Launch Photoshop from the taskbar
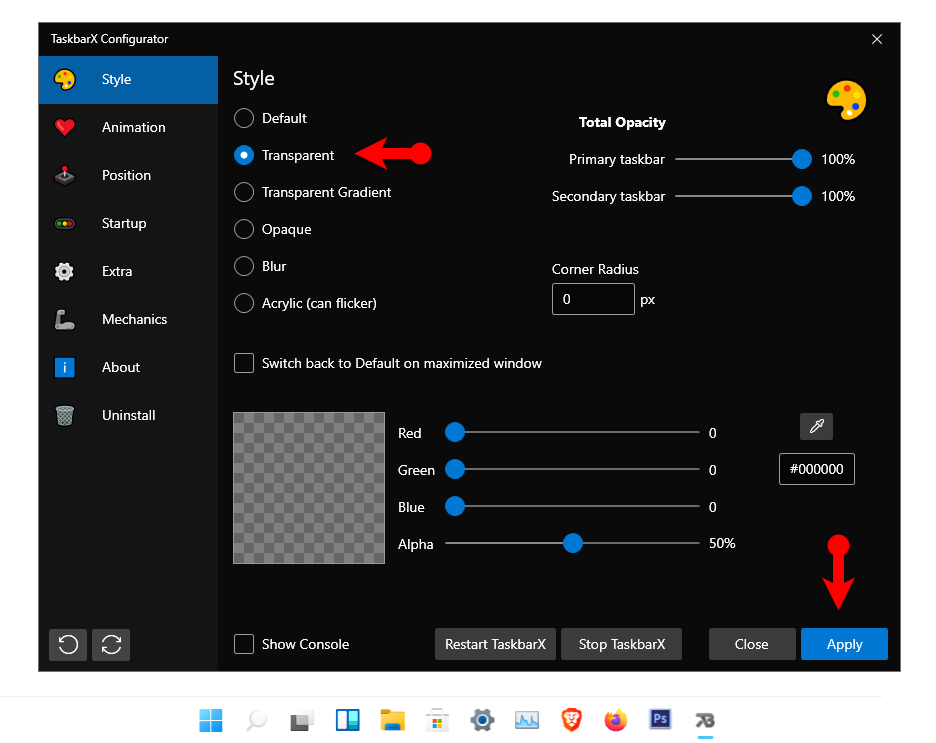Viewport: 936px width, 743px height. coord(660,719)
